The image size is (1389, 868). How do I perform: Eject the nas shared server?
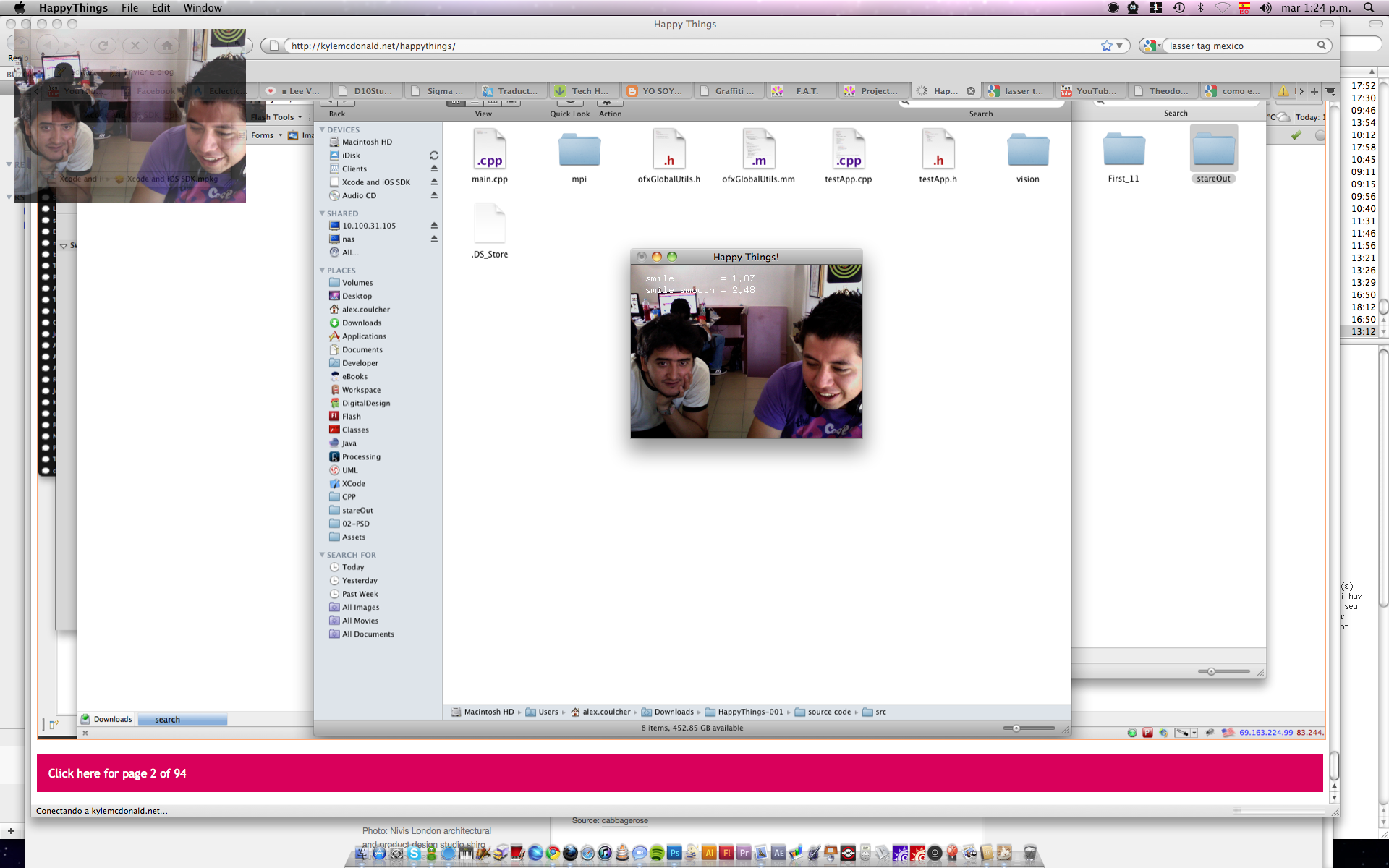click(x=434, y=239)
